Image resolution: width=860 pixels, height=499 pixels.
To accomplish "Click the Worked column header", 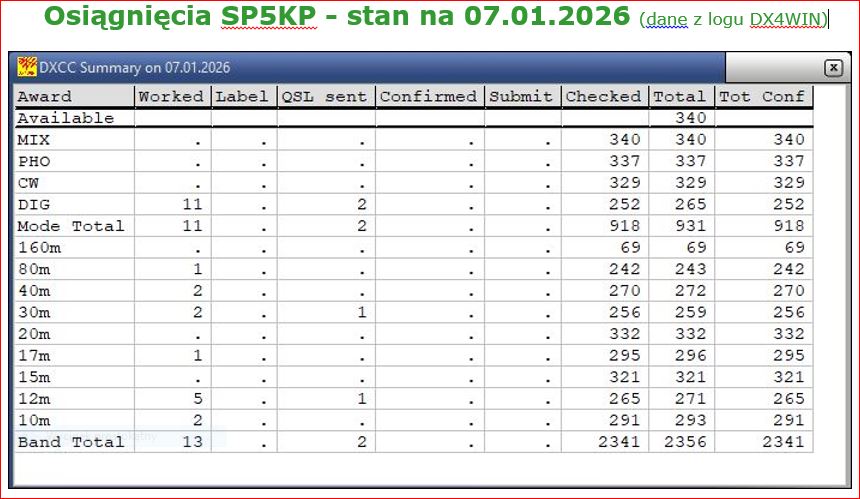I will (x=171, y=97).
